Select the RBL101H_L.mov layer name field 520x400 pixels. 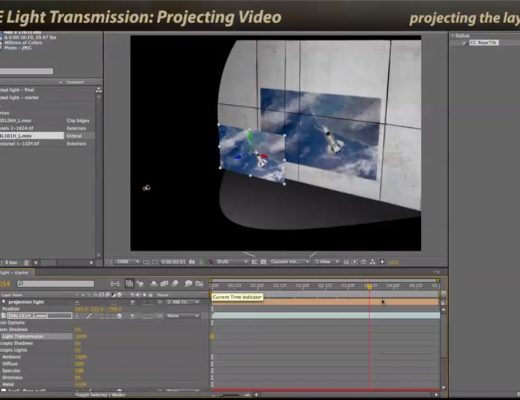point(39,315)
